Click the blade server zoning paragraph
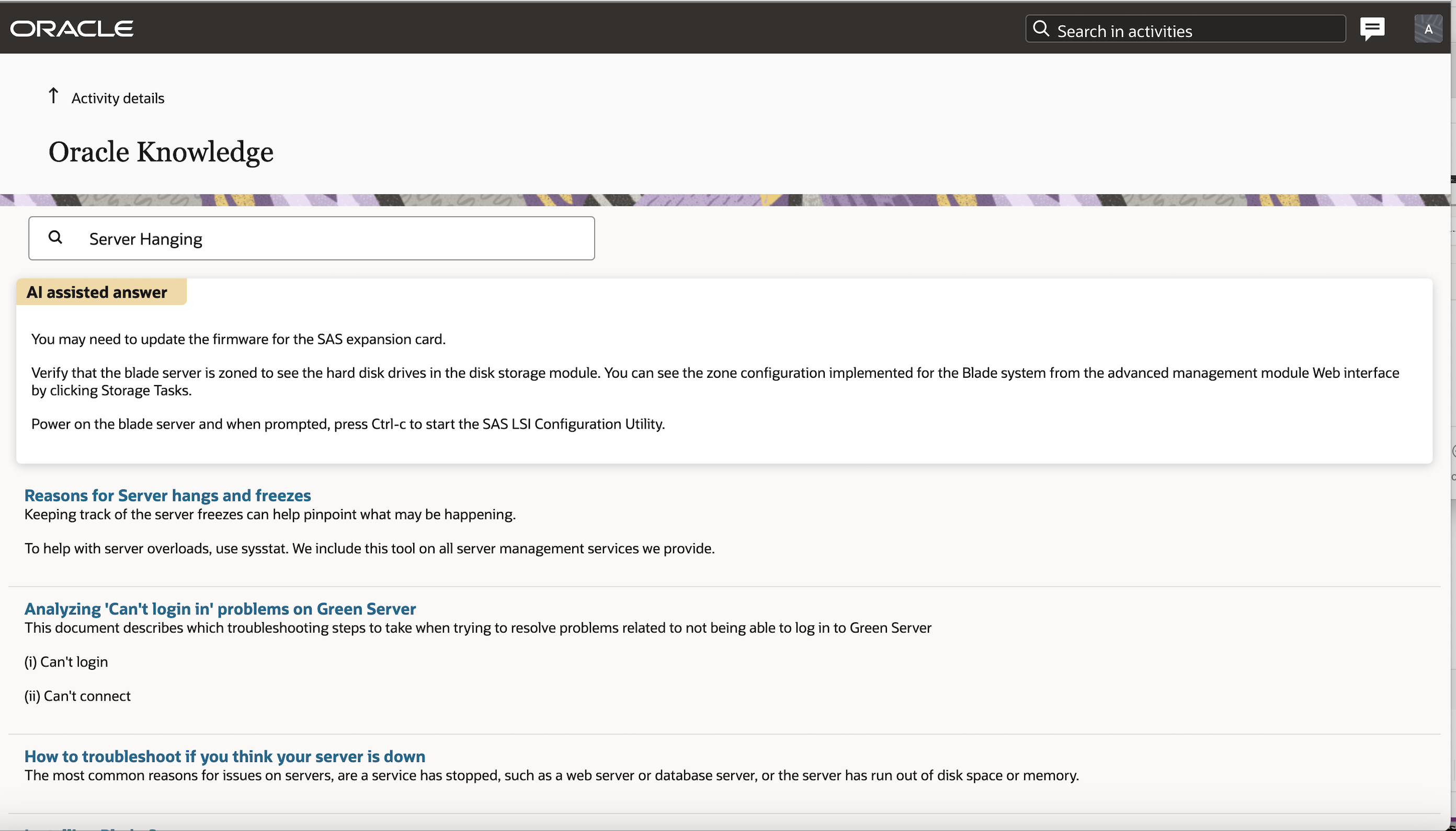Viewport: 1456px width, 831px height. tap(714, 373)
